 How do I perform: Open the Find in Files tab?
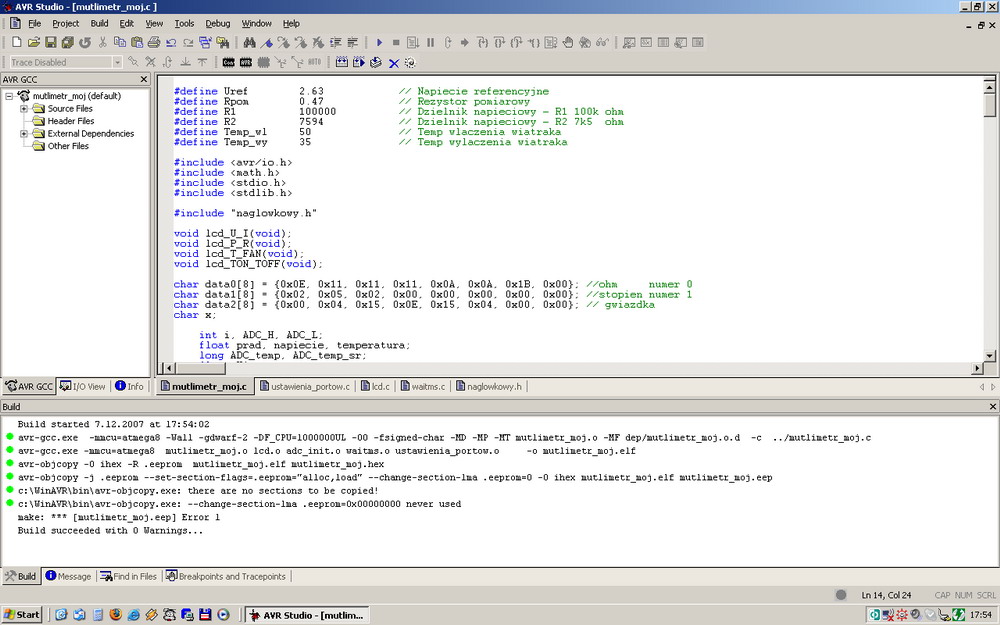[x=129, y=577]
